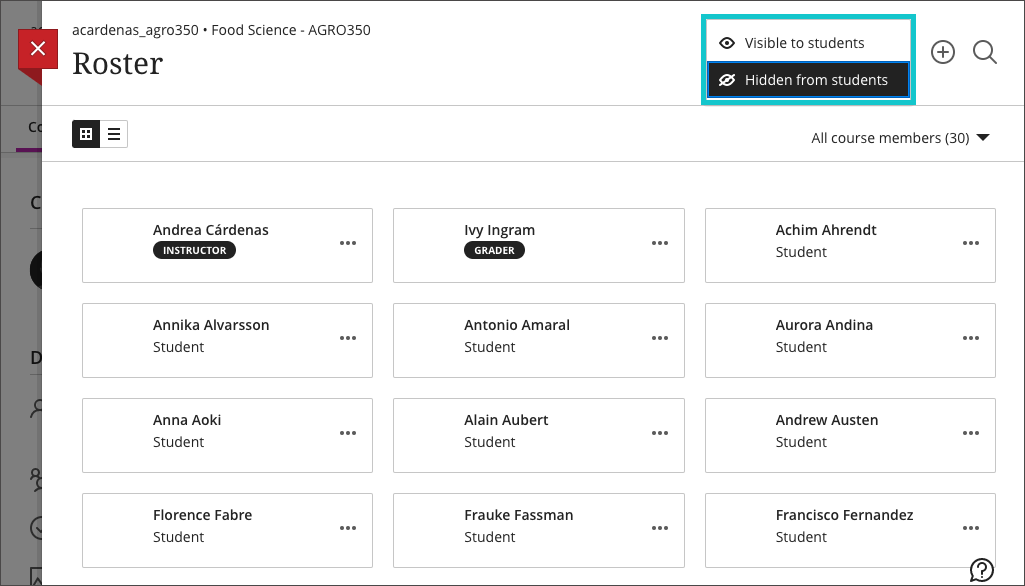Open the Antonio Amaral options menu
Image resolution: width=1025 pixels, height=586 pixels.
tap(660, 338)
